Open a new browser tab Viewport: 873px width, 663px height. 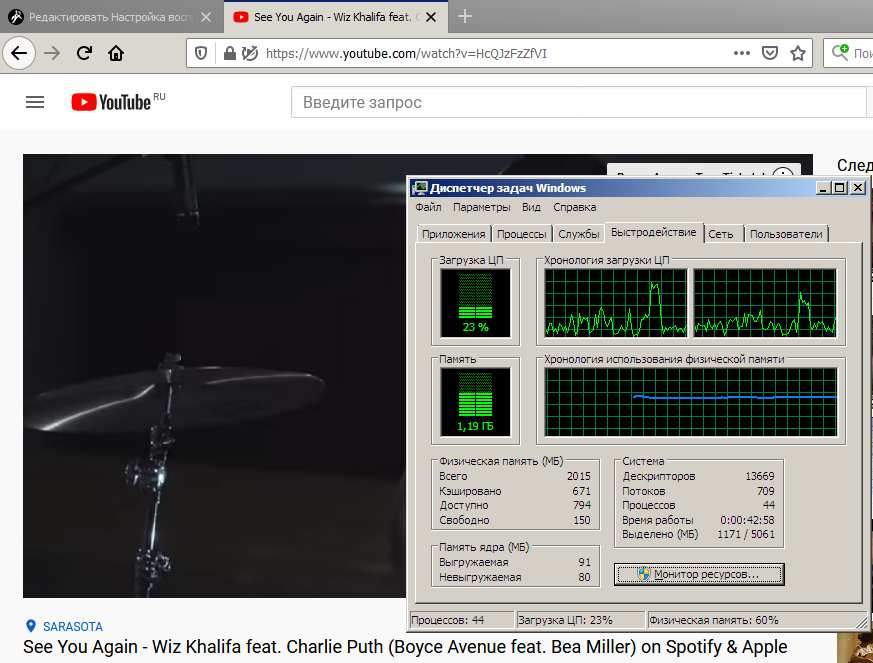click(x=464, y=17)
